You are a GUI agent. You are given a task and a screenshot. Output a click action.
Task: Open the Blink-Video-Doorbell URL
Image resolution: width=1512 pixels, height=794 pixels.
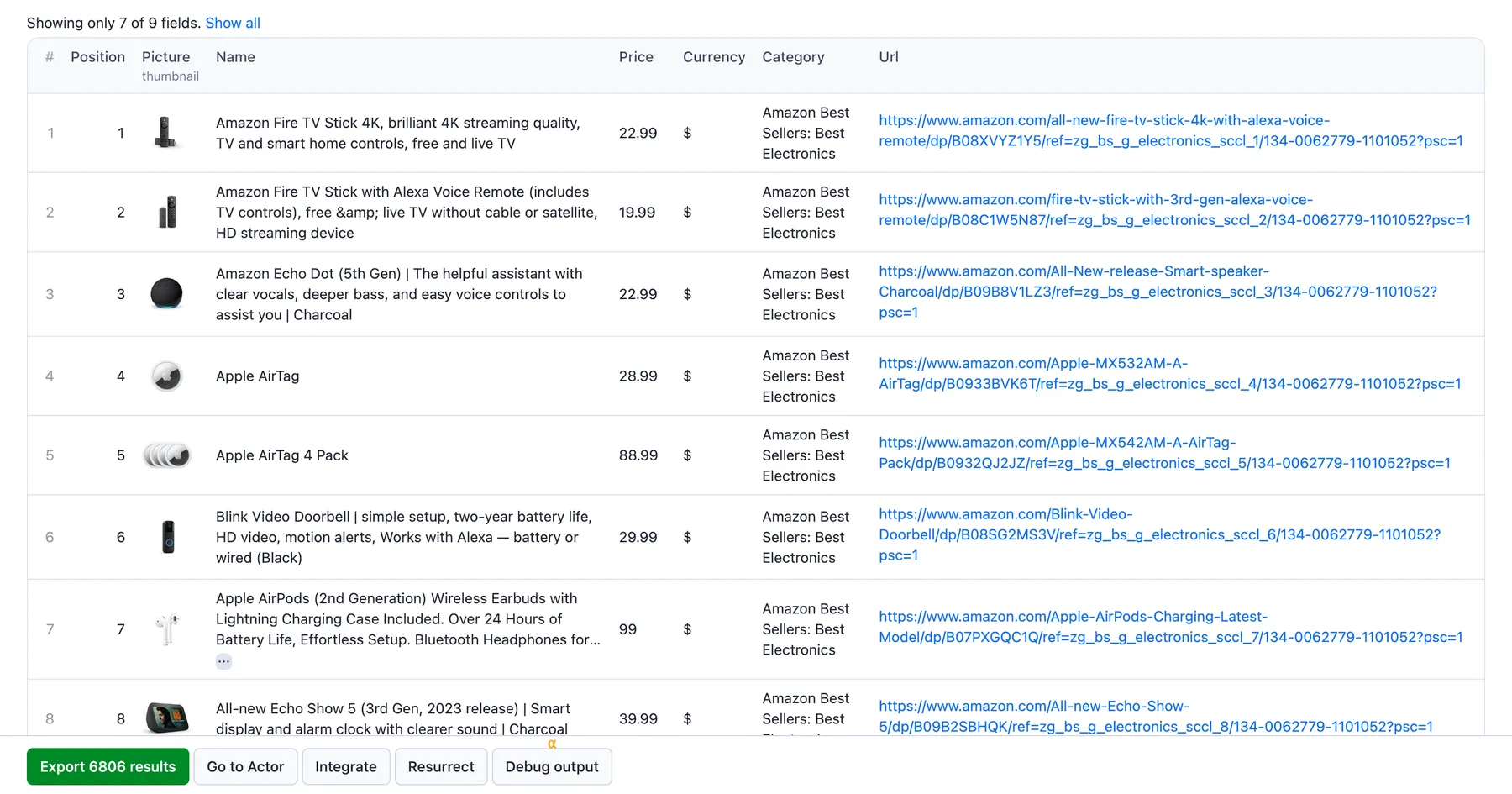pyautogui.click(x=1159, y=534)
